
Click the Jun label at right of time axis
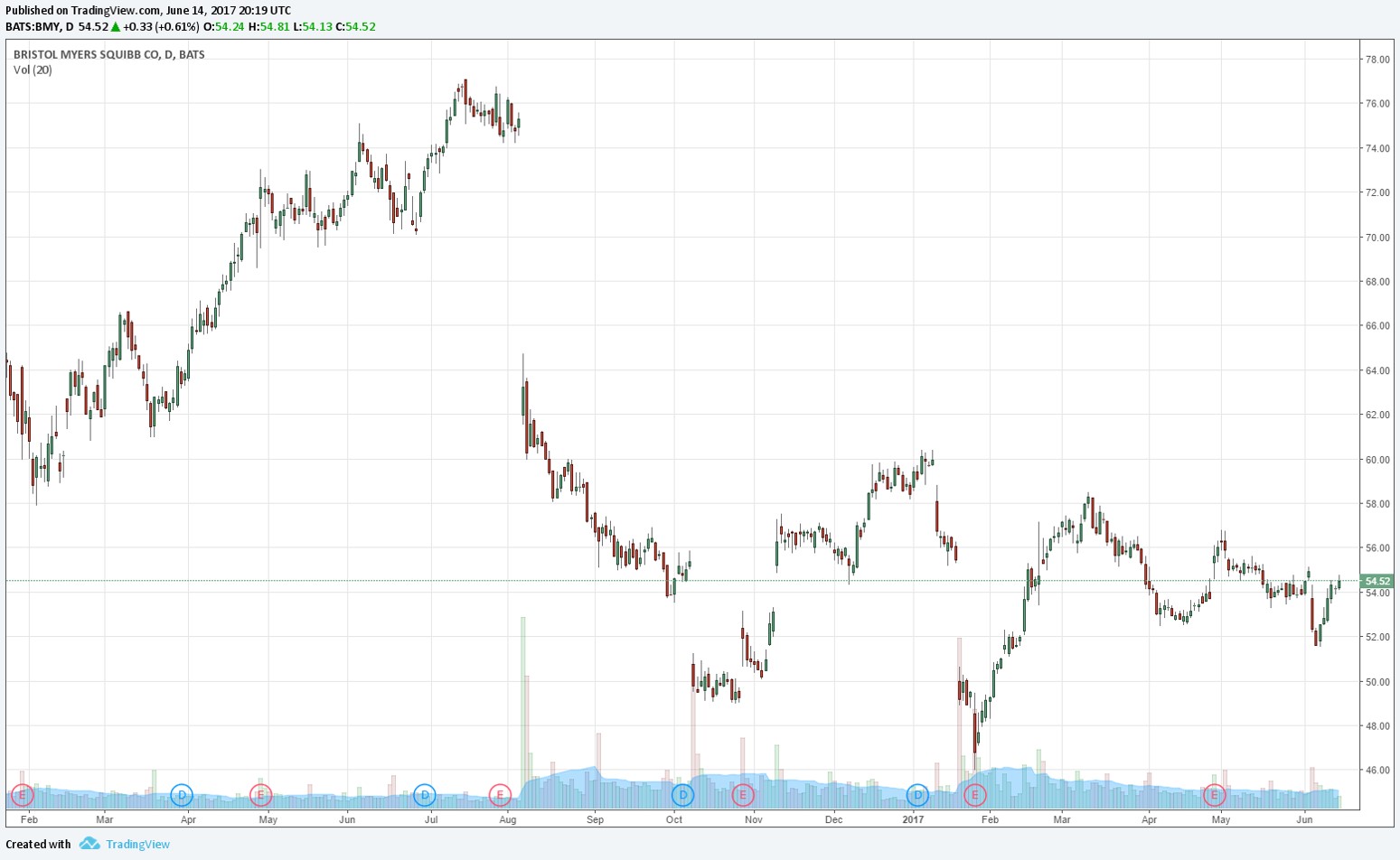[x=1304, y=819]
